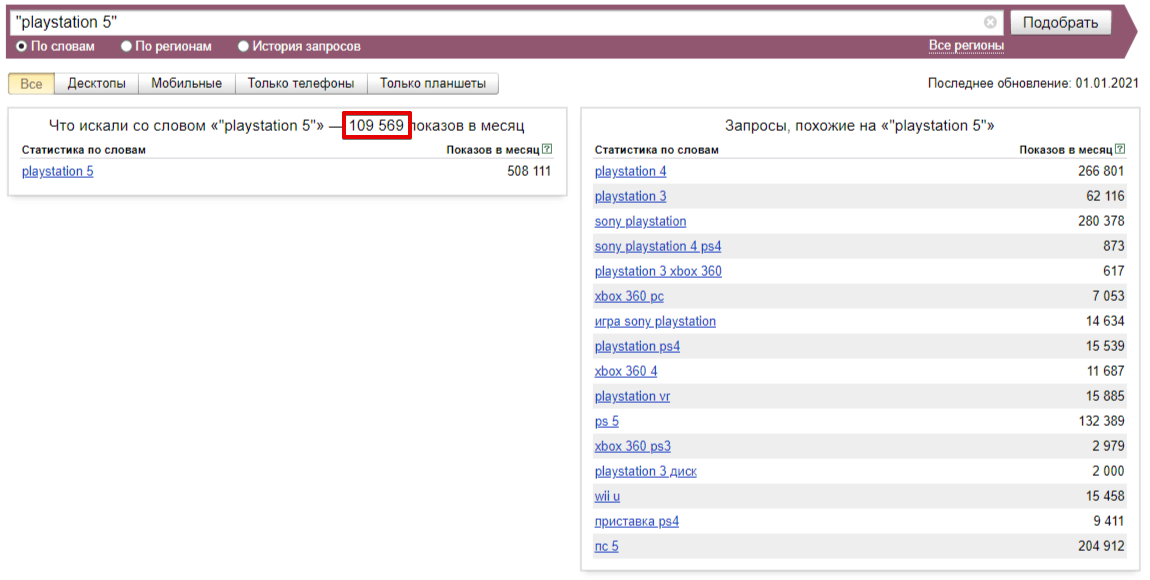Screen dimensions: 1150x580
Task: Open the "xbox 360 pc" query link
Action: (x=629, y=297)
